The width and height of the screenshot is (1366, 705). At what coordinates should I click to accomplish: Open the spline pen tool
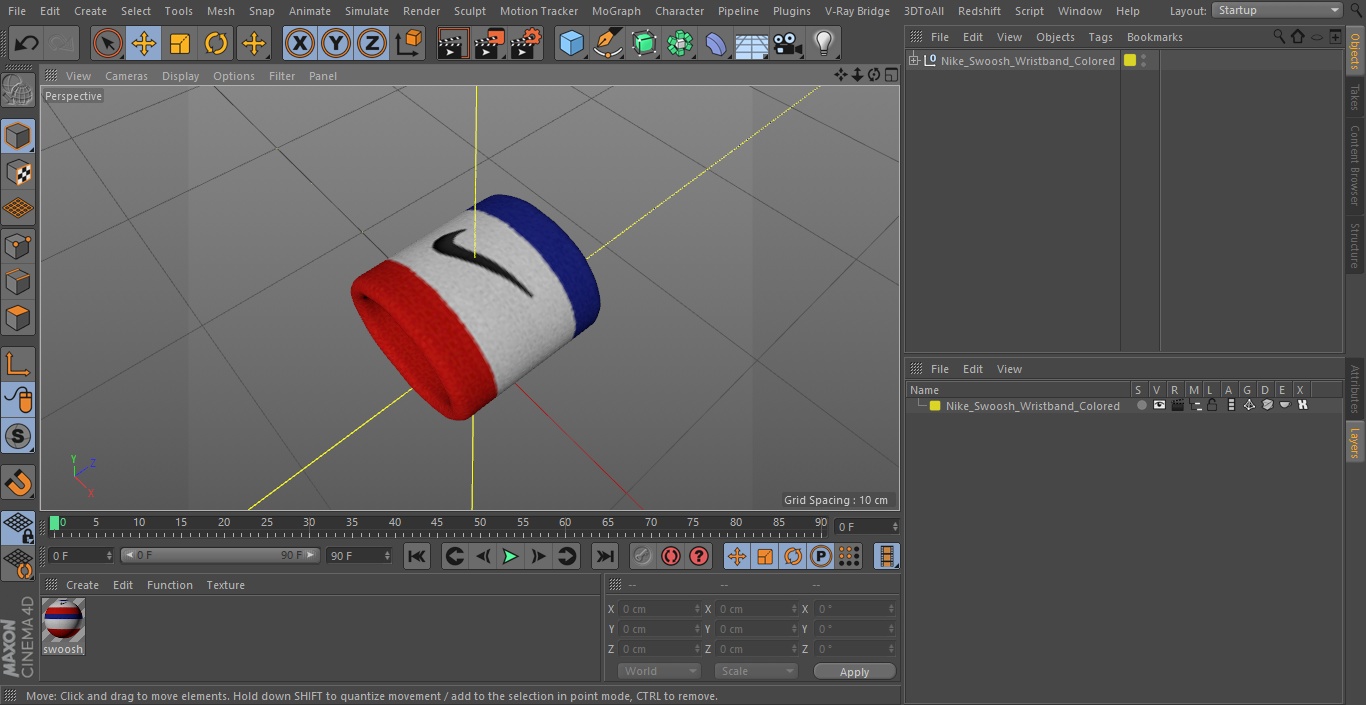607,44
